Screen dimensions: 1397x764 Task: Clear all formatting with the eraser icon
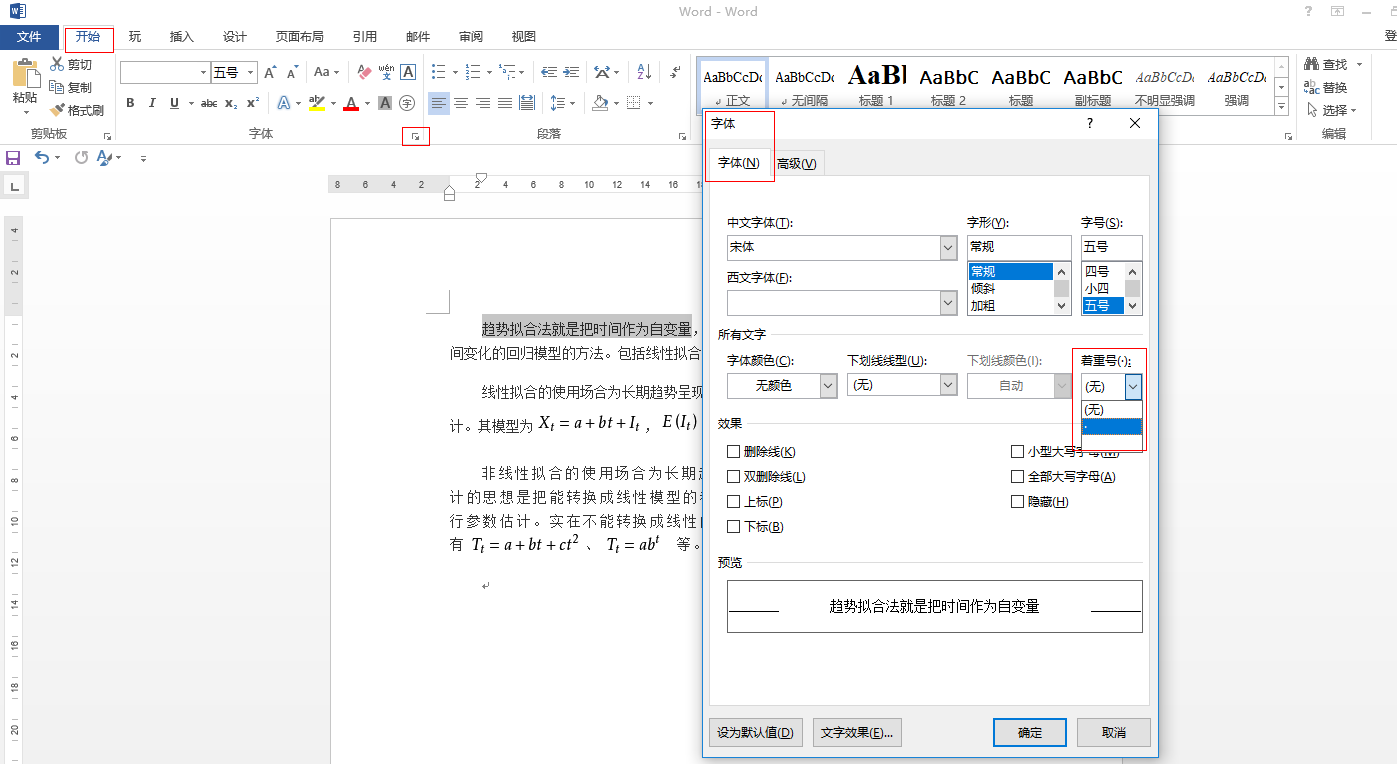pyautogui.click(x=363, y=72)
